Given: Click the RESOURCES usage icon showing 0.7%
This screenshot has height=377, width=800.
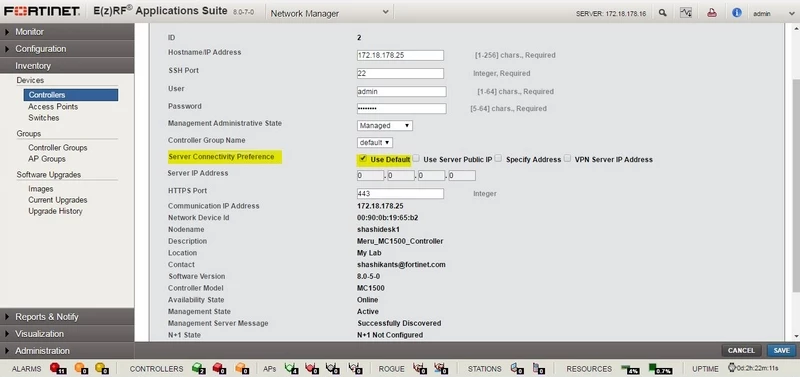Looking at the screenshot, I should [661, 368].
